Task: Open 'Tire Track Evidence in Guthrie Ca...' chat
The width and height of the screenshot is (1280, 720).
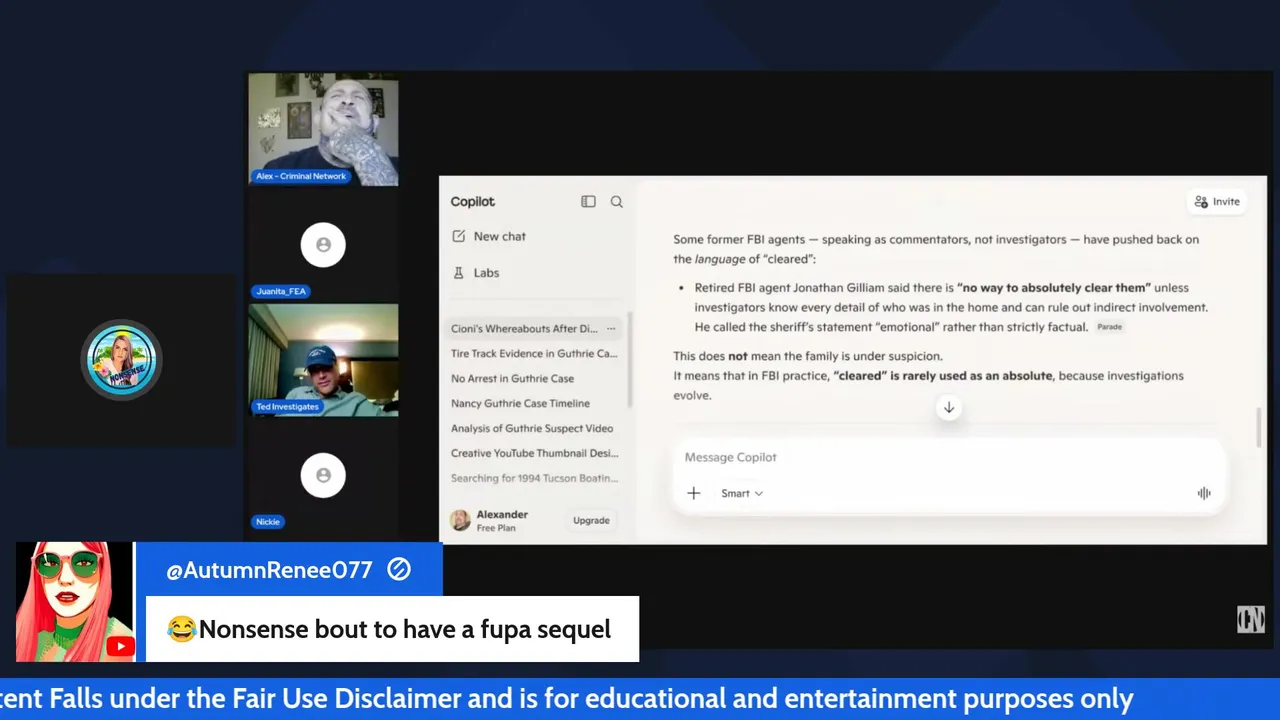Action: (x=534, y=353)
